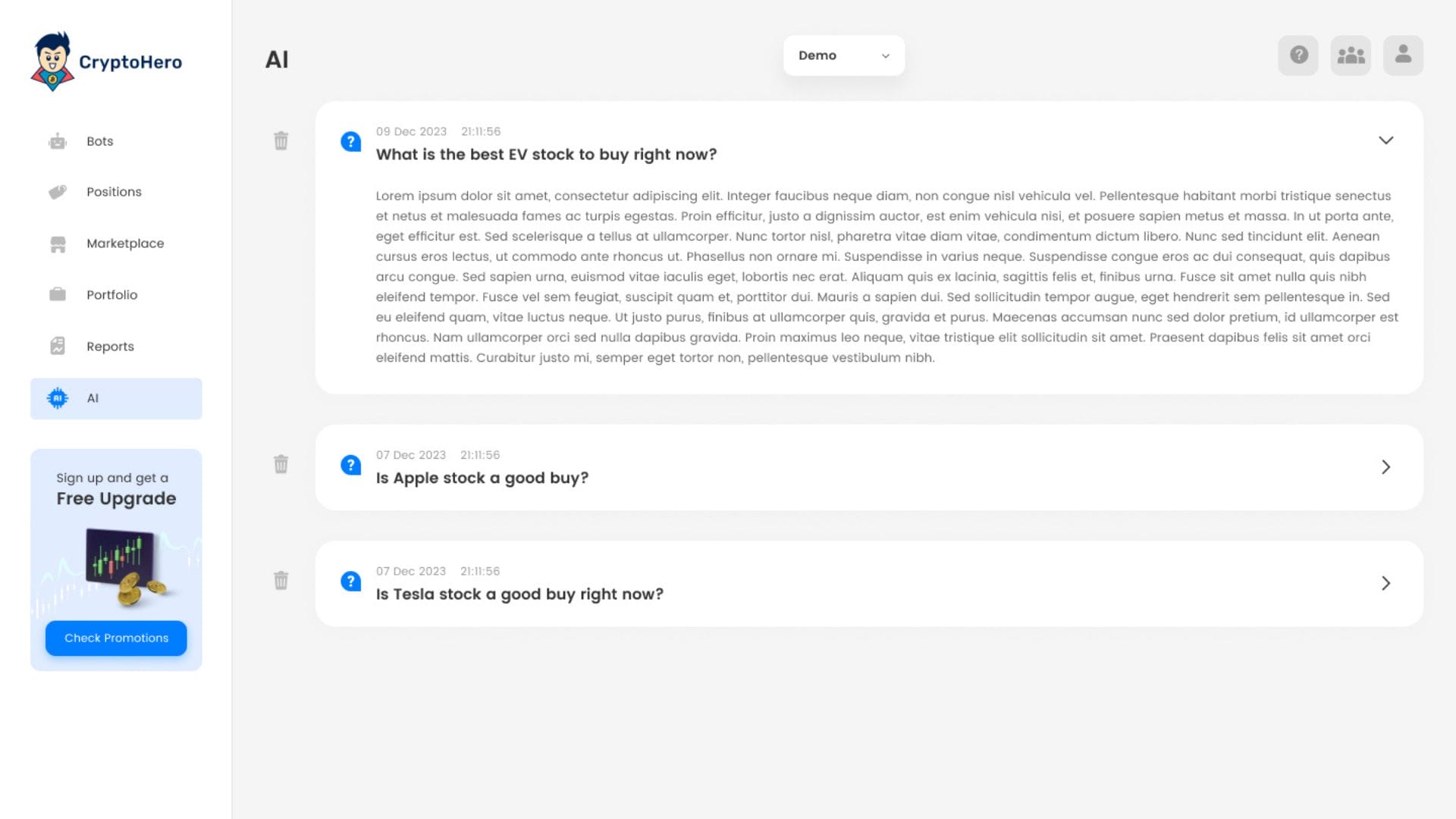This screenshot has width=1456, height=819.
Task: Click the Bots robot icon in sidebar
Action: pyautogui.click(x=58, y=142)
